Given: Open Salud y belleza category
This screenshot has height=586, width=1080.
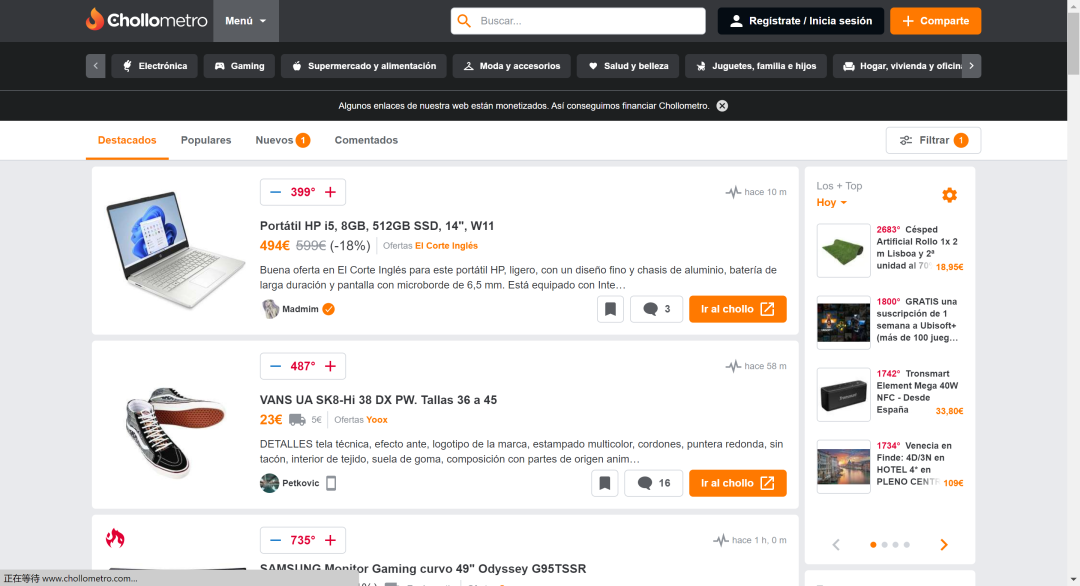Looking at the screenshot, I should pos(627,66).
